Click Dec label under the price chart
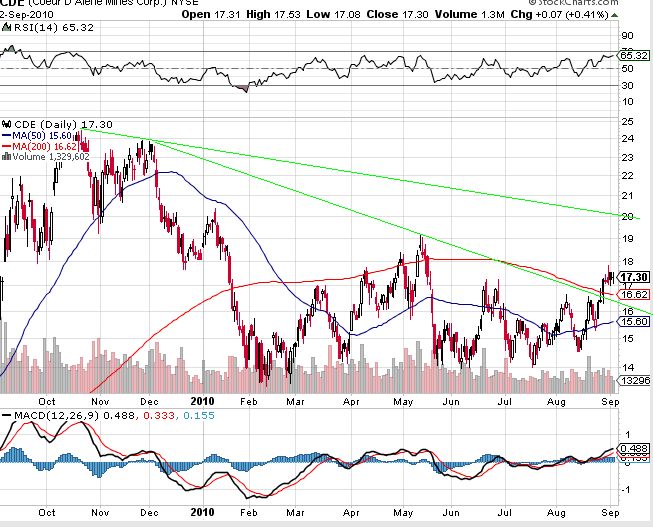653x527 pixels. point(150,402)
